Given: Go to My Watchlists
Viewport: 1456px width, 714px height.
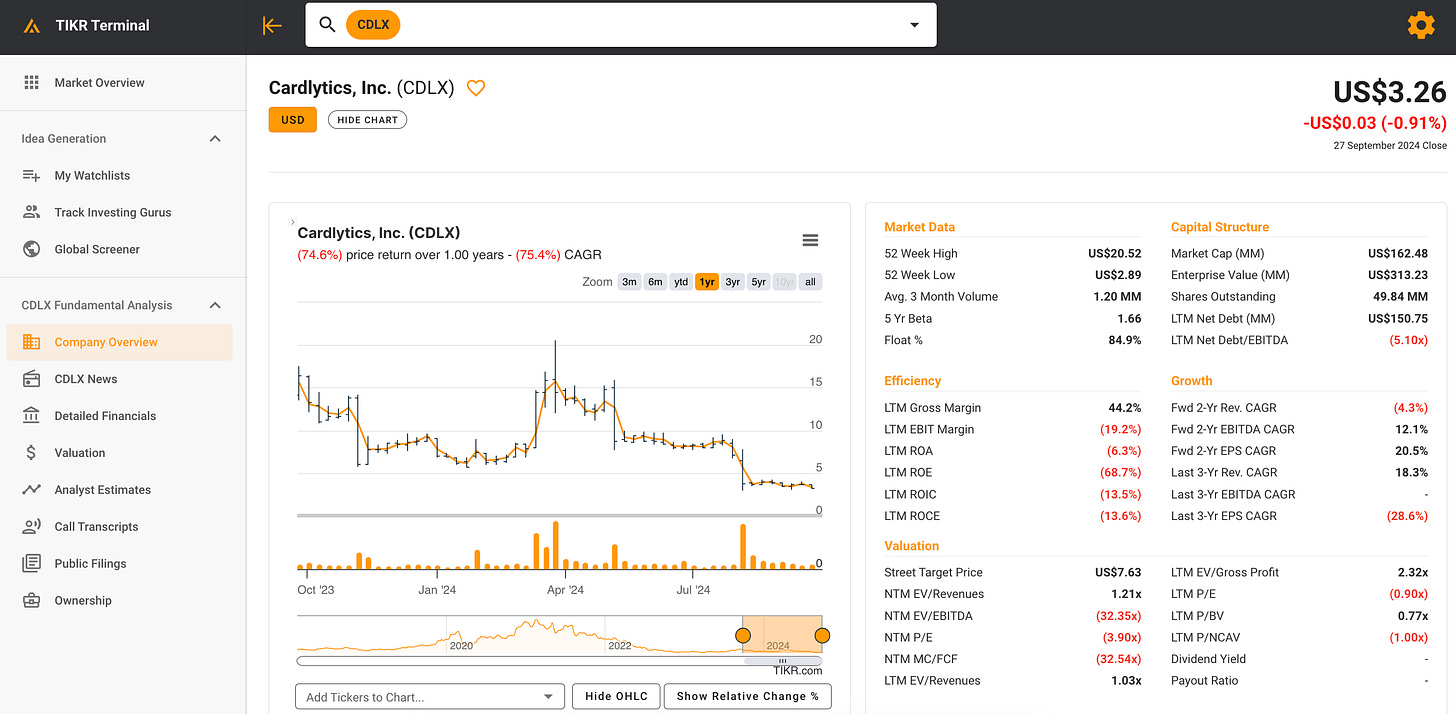Looking at the screenshot, I should click(x=92, y=176).
